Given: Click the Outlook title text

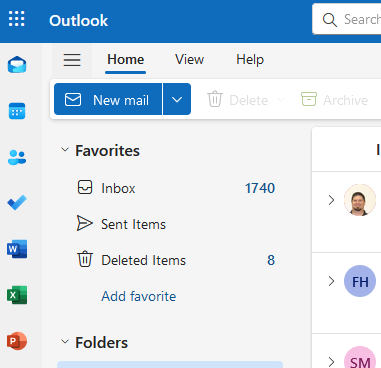Looking at the screenshot, I should point(79,20).
